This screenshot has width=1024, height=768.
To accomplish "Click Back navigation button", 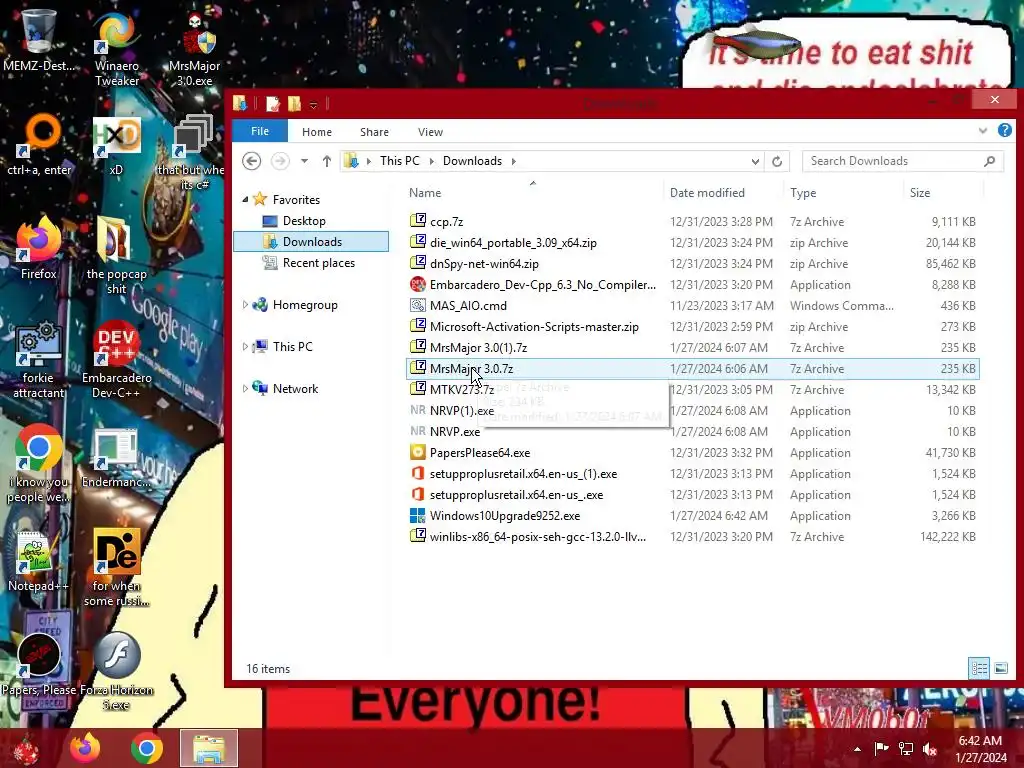I will point(251,161).
